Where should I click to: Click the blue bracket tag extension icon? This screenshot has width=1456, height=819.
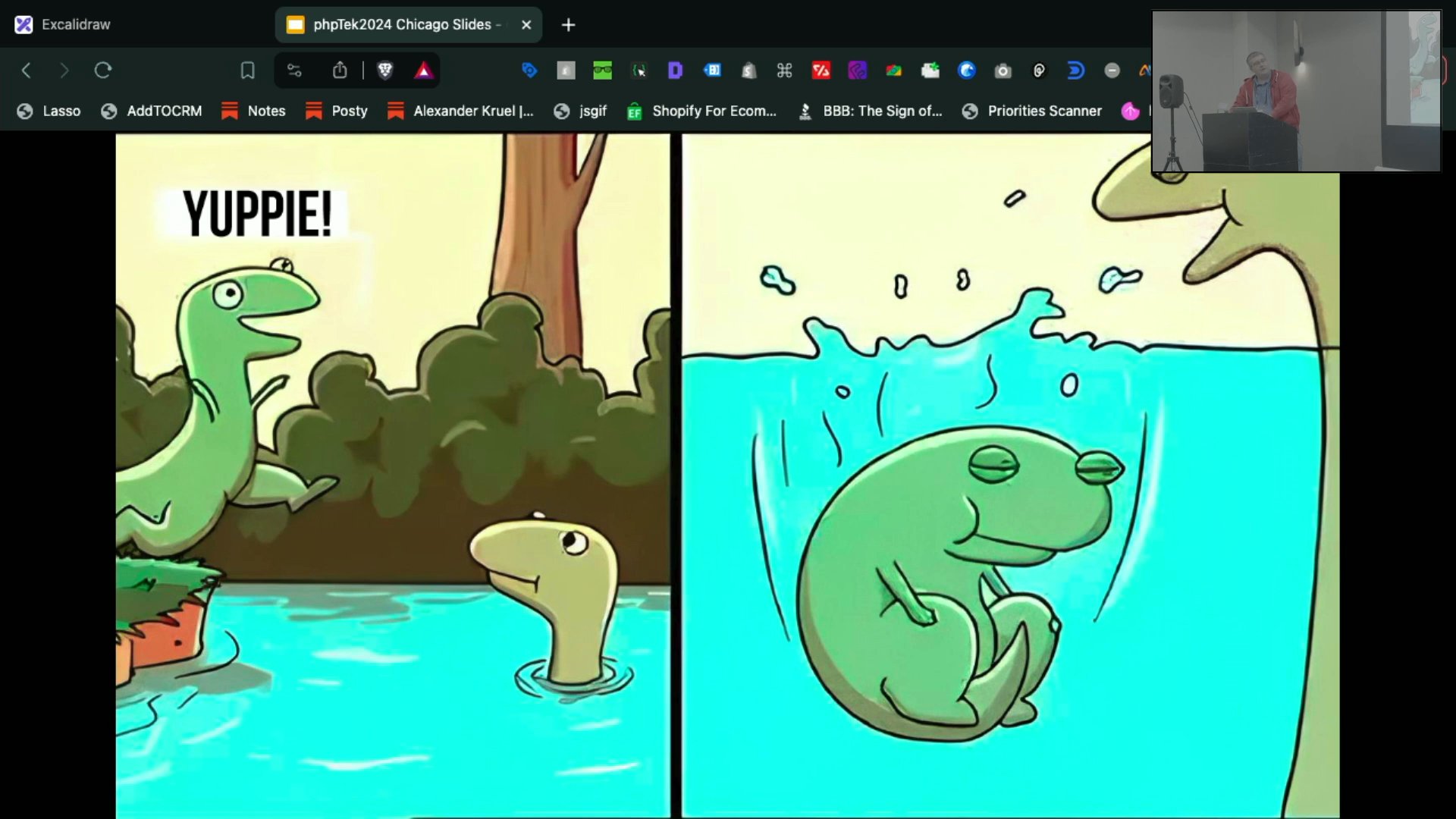click(712, 71)
